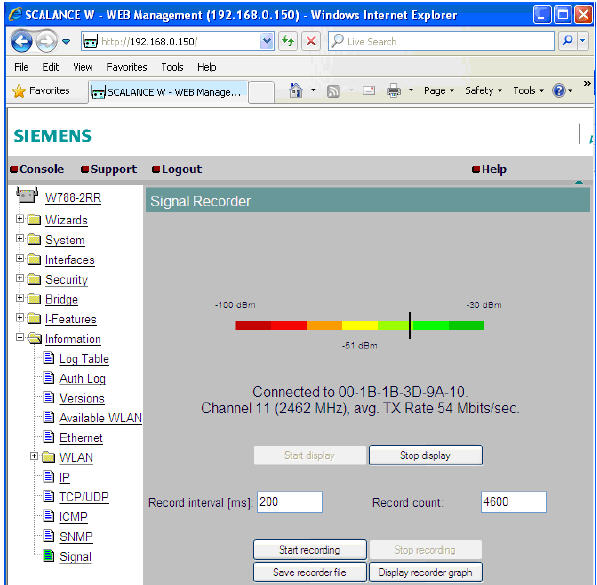Open the recent pages dropdown arrow

(x=66, y=41)
